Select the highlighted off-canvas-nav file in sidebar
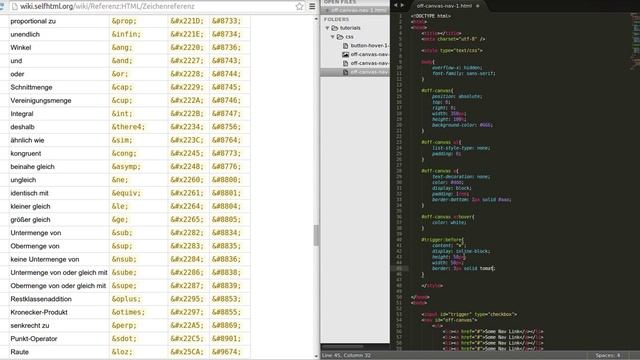Viewport: 640px width, 360px height. point(355,72)
